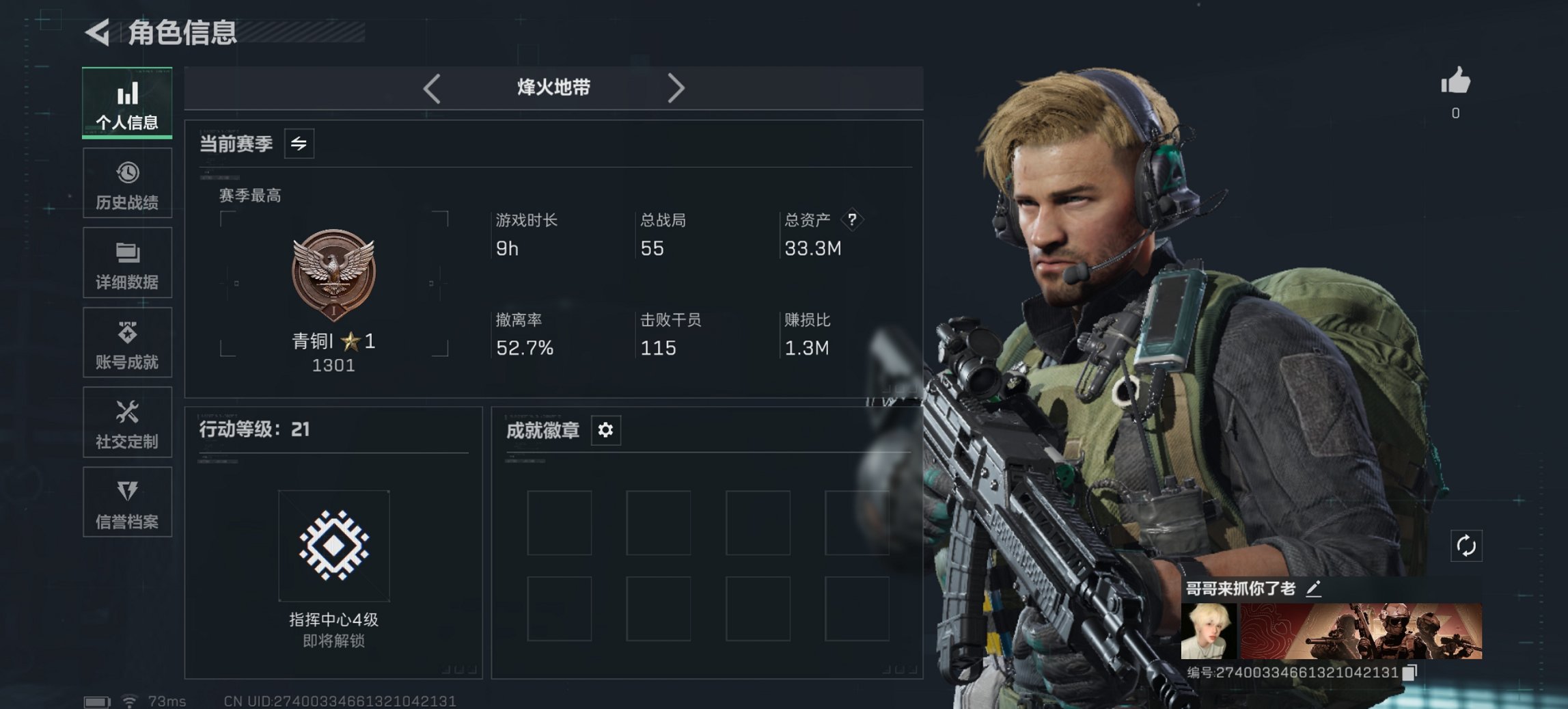
Task: Open the 详细数据 tab
Action: [x=127, y=263]
